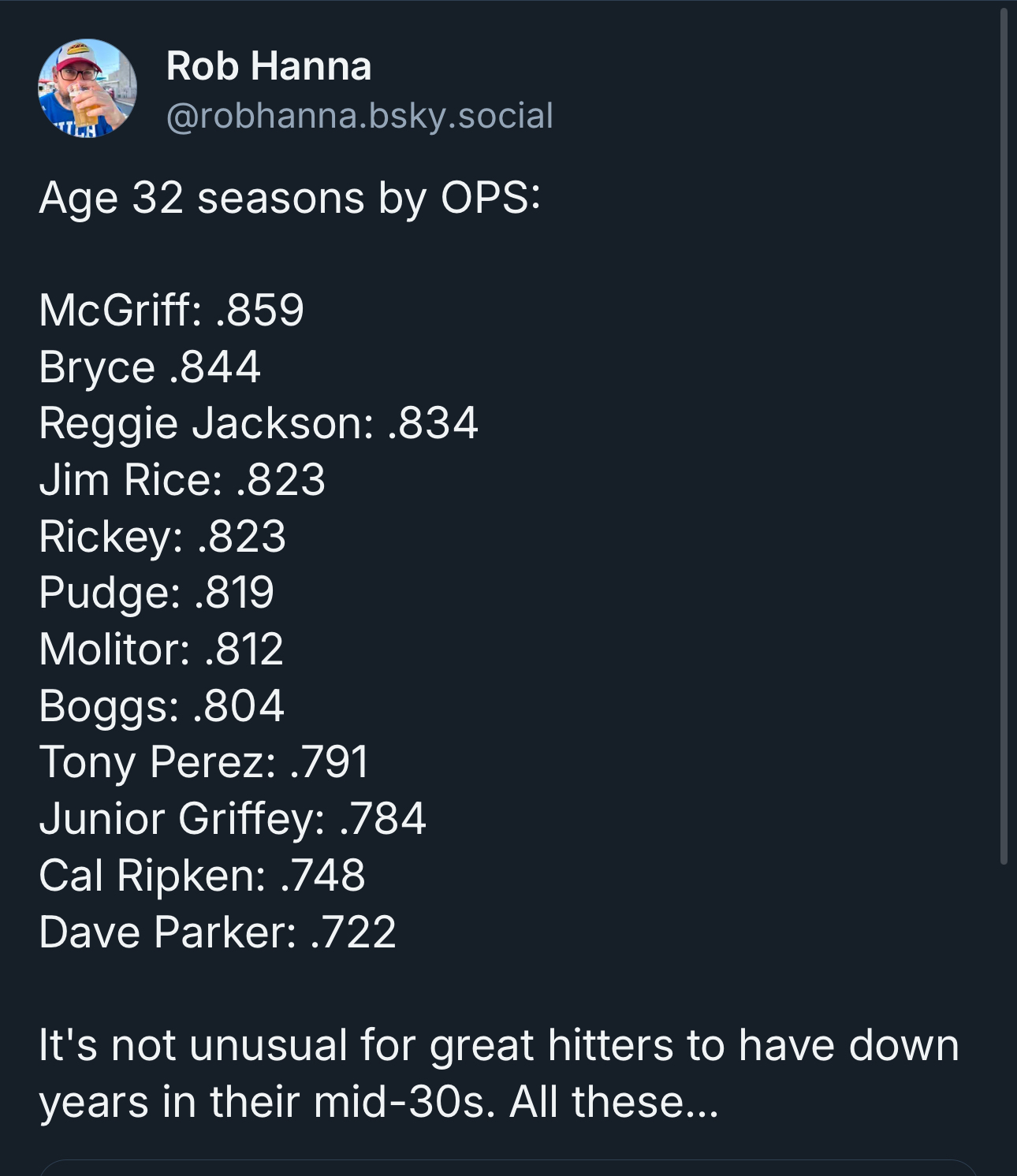Click the Cal Ripken: .748 line

[202, 875]
